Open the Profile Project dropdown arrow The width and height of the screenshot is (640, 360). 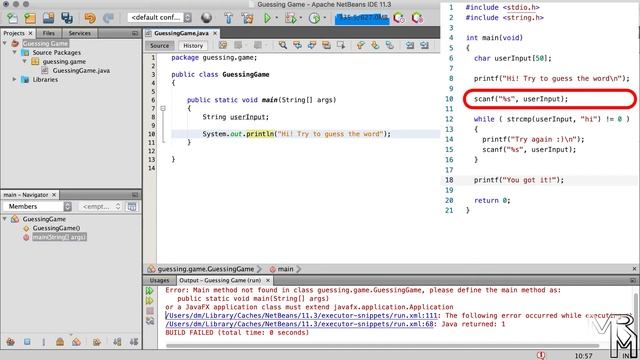(x=325, y=18)
